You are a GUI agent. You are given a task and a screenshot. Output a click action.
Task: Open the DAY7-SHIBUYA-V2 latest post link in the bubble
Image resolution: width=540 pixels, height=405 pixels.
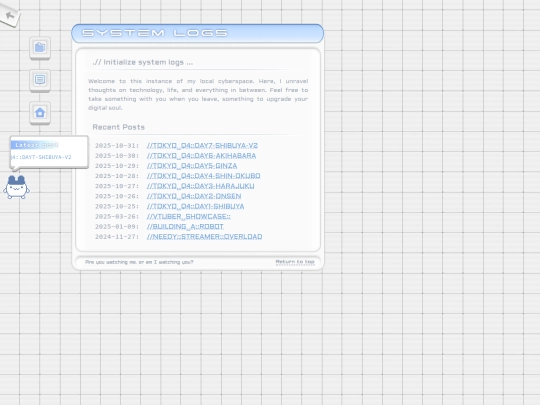41,157
